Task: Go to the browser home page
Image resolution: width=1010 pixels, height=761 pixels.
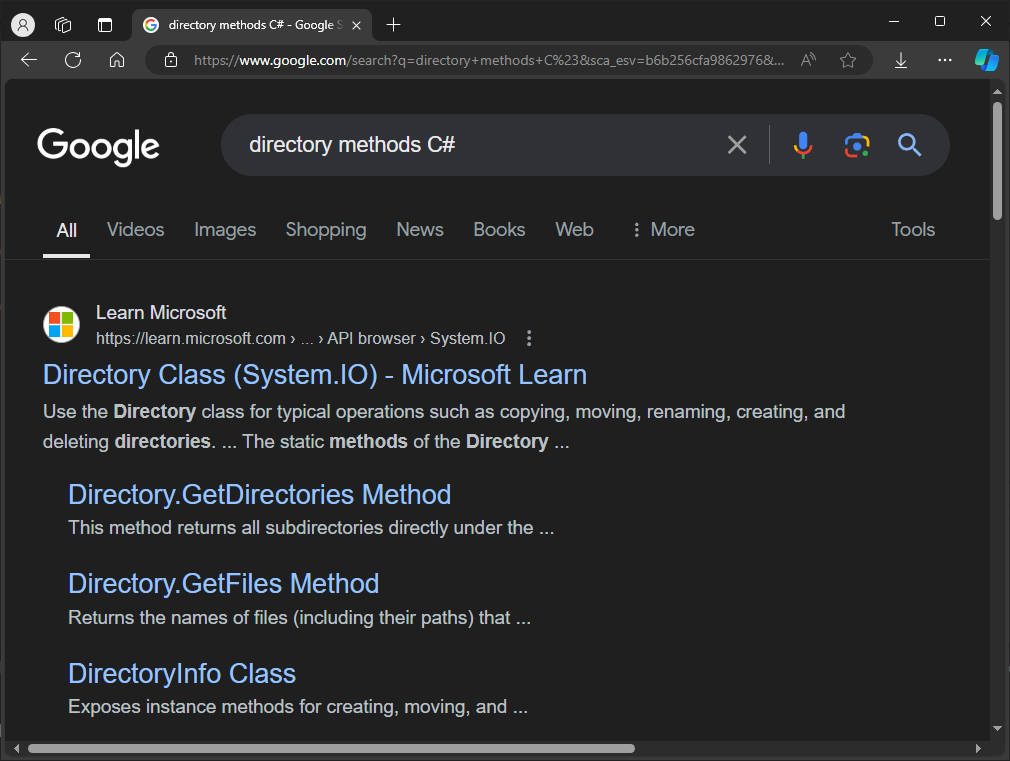Action: [117, 61]
